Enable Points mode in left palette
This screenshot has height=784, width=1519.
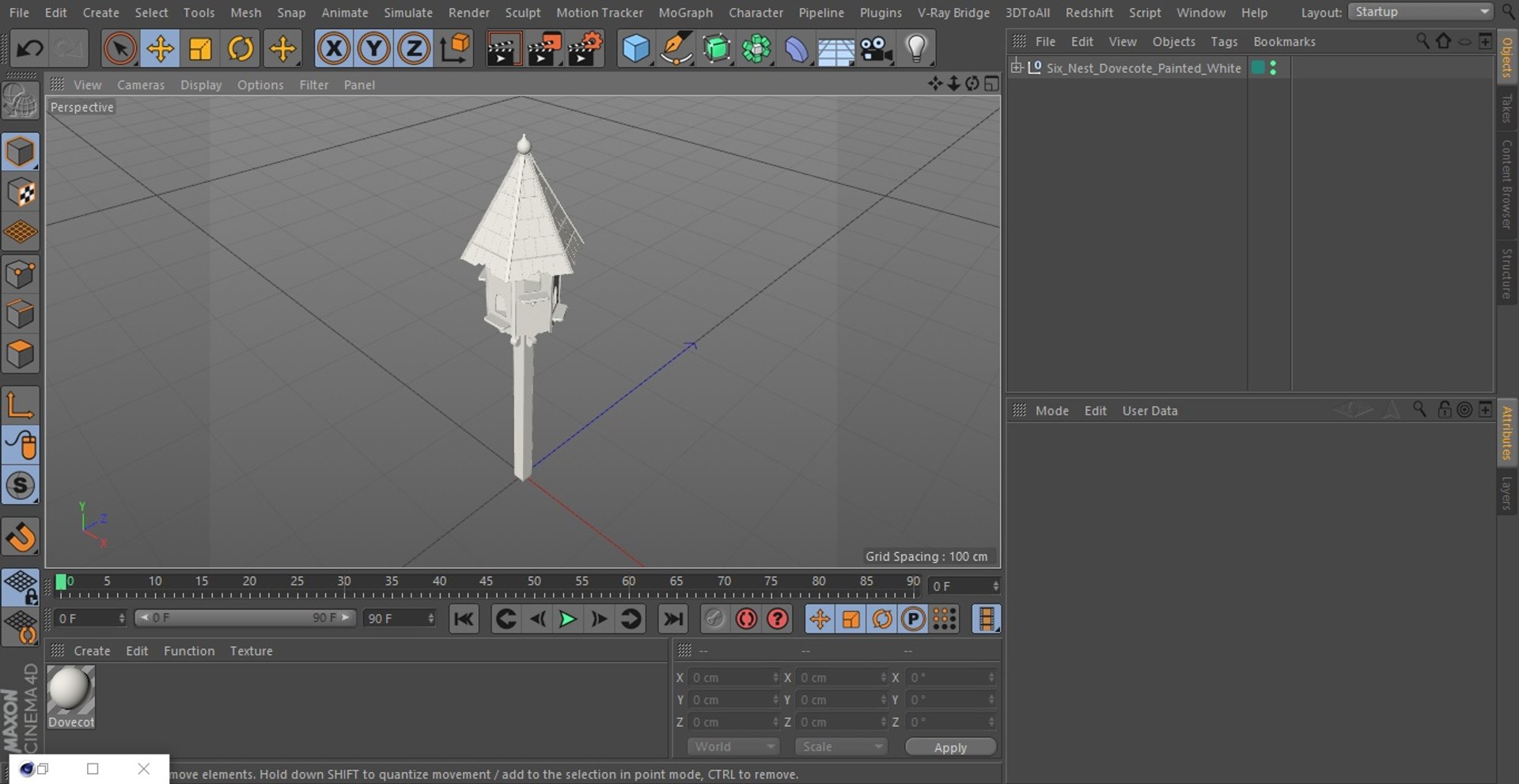pos(21,275)
